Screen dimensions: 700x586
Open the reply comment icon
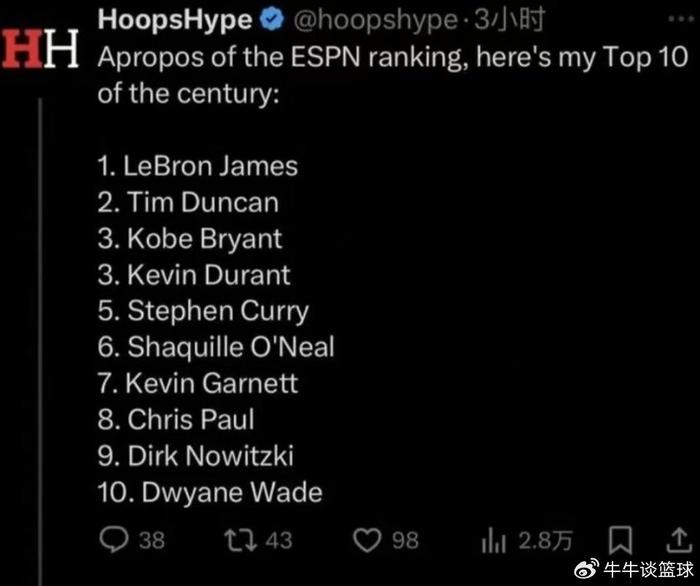[113, 540]
